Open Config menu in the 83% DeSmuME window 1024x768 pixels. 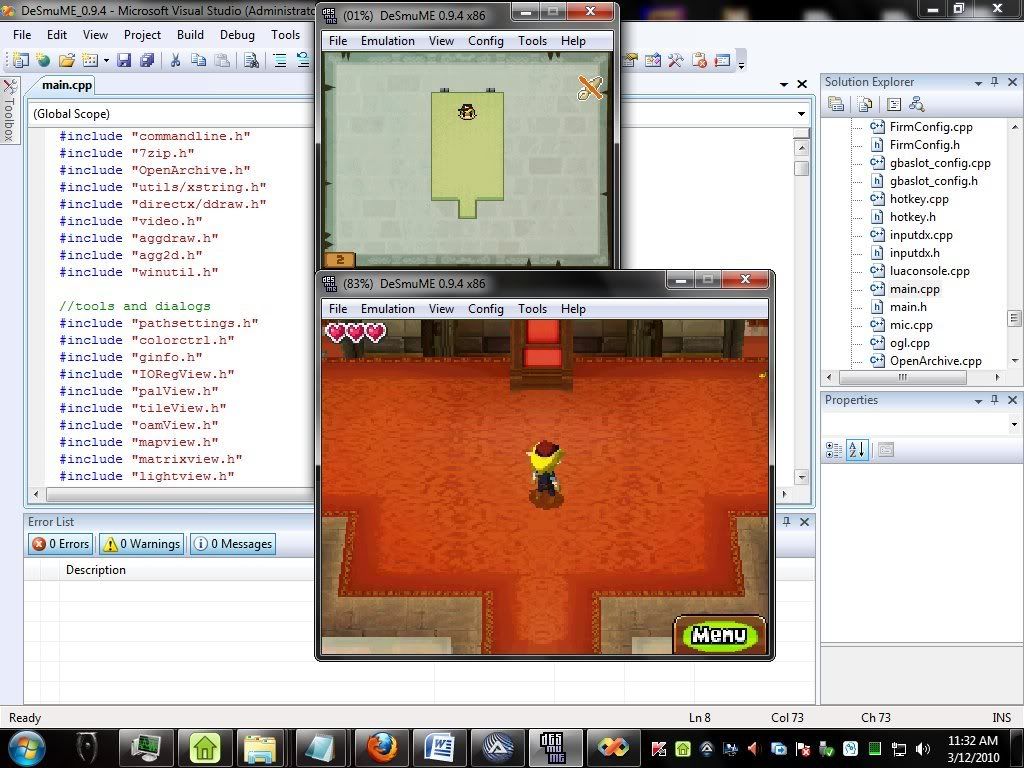click(485, 309)
